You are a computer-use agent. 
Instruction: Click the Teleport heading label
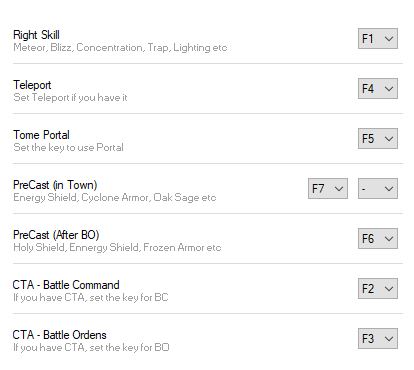(x=32, y=85)
